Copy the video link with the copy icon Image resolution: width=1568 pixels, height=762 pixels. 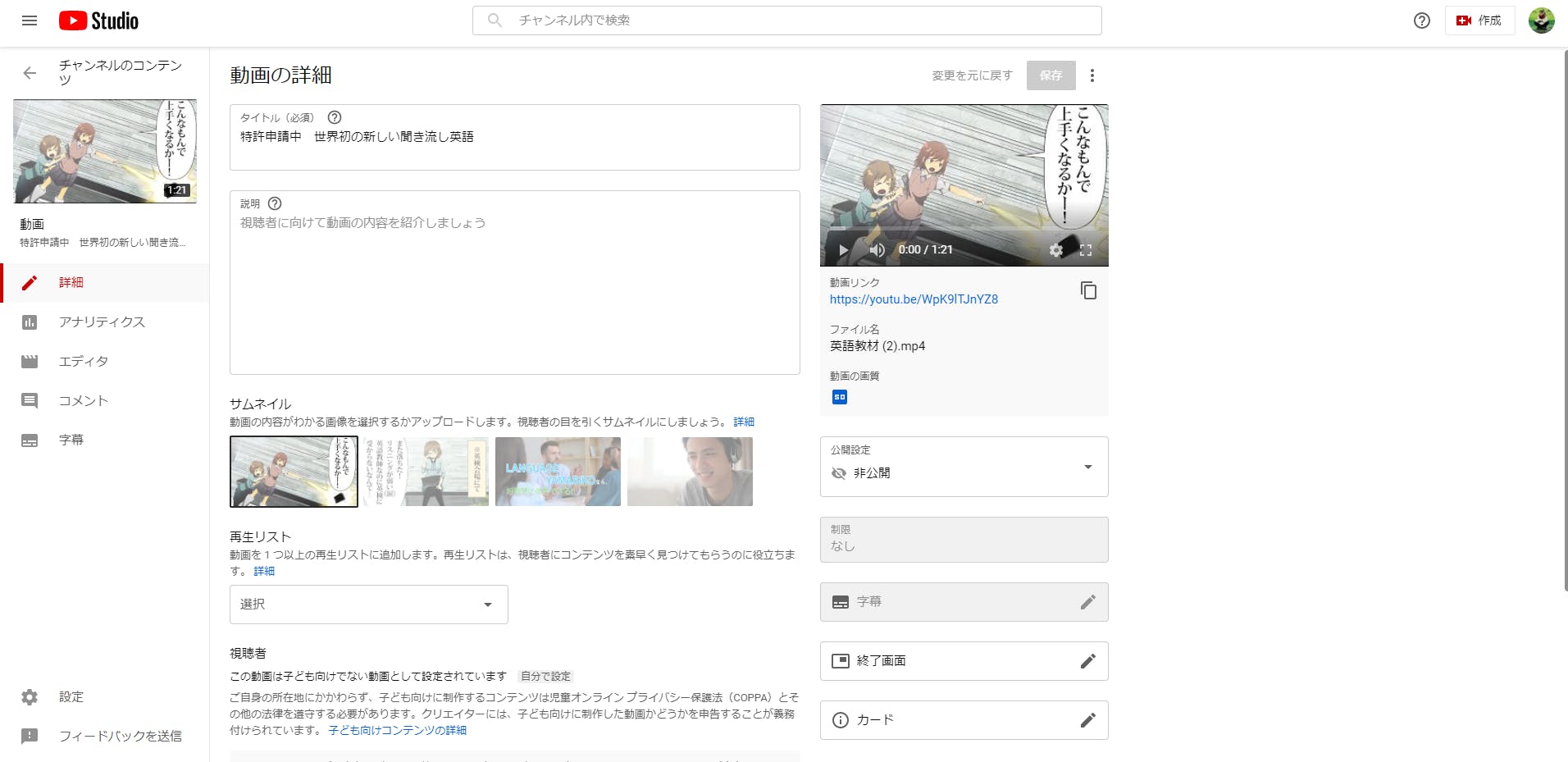pos(1088,290)
